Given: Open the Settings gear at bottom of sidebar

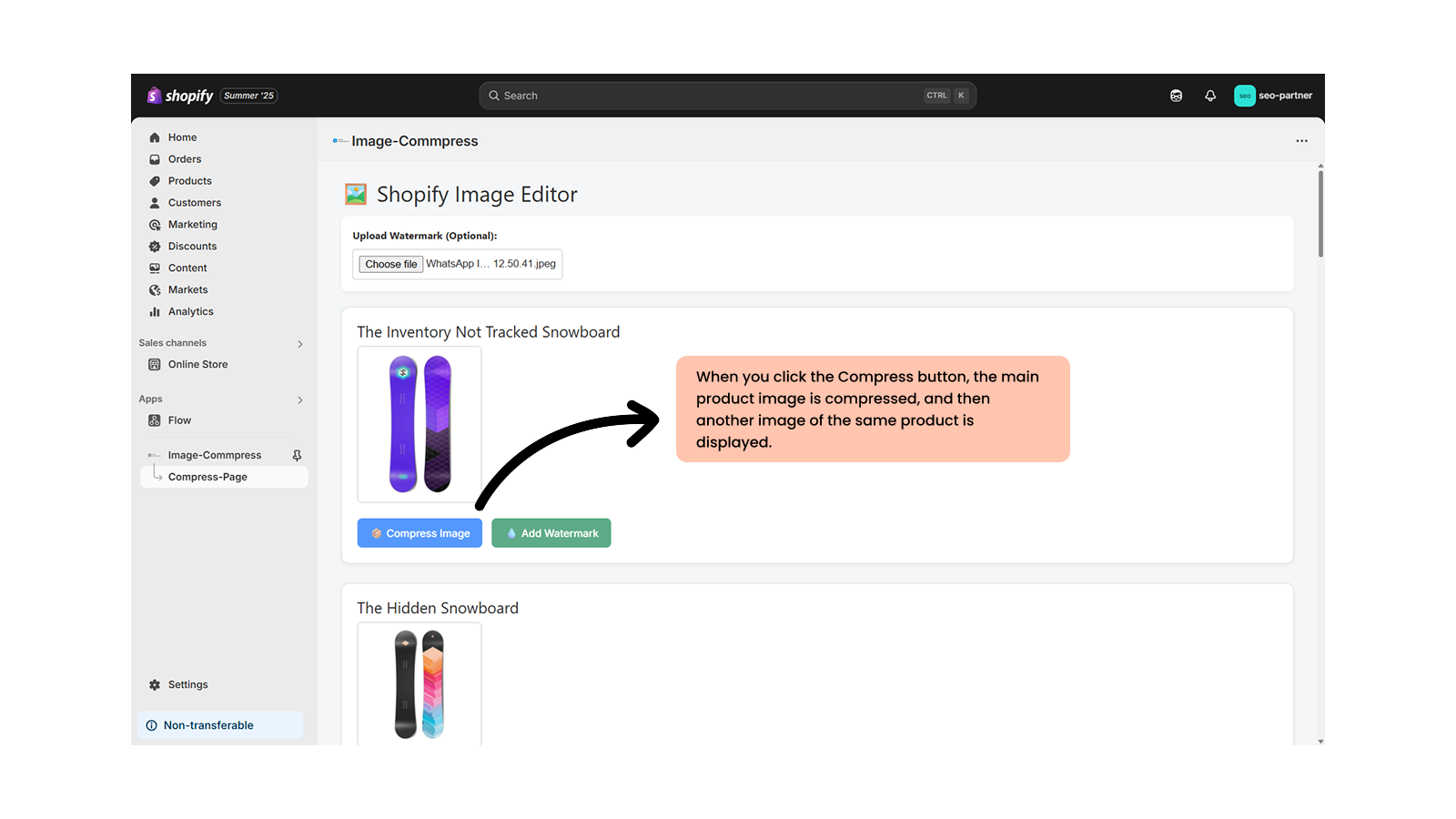Looking at the screenshot, I should pyautogui.click(x=154, y=684).
